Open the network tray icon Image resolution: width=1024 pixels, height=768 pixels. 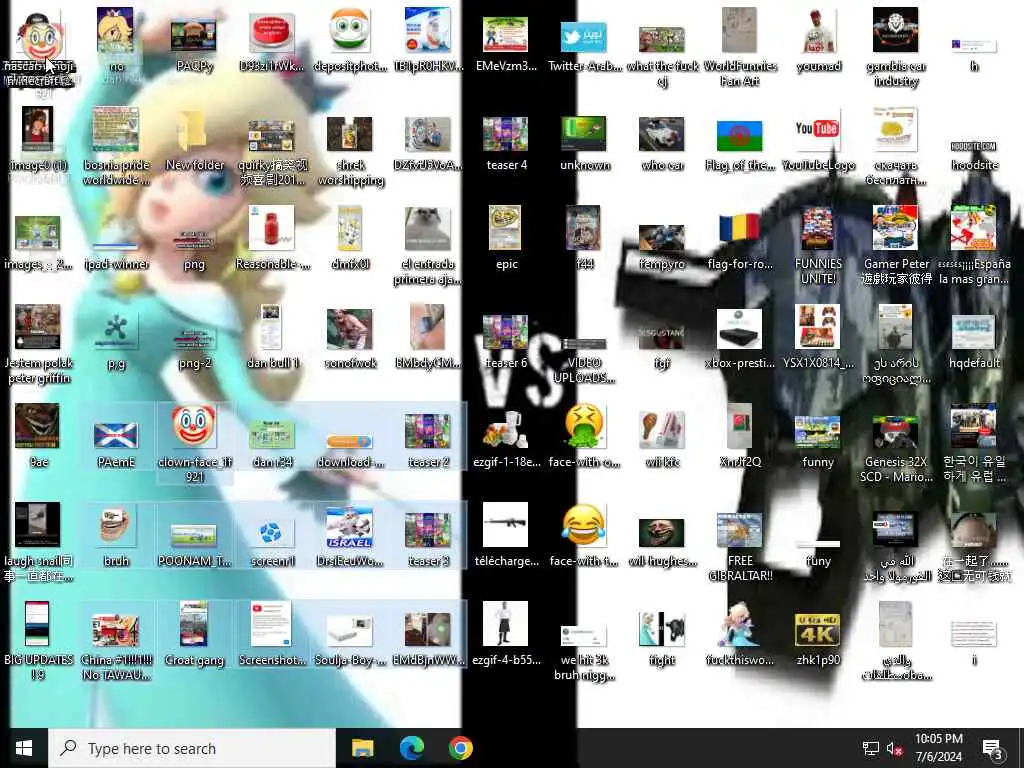(871, 748)
